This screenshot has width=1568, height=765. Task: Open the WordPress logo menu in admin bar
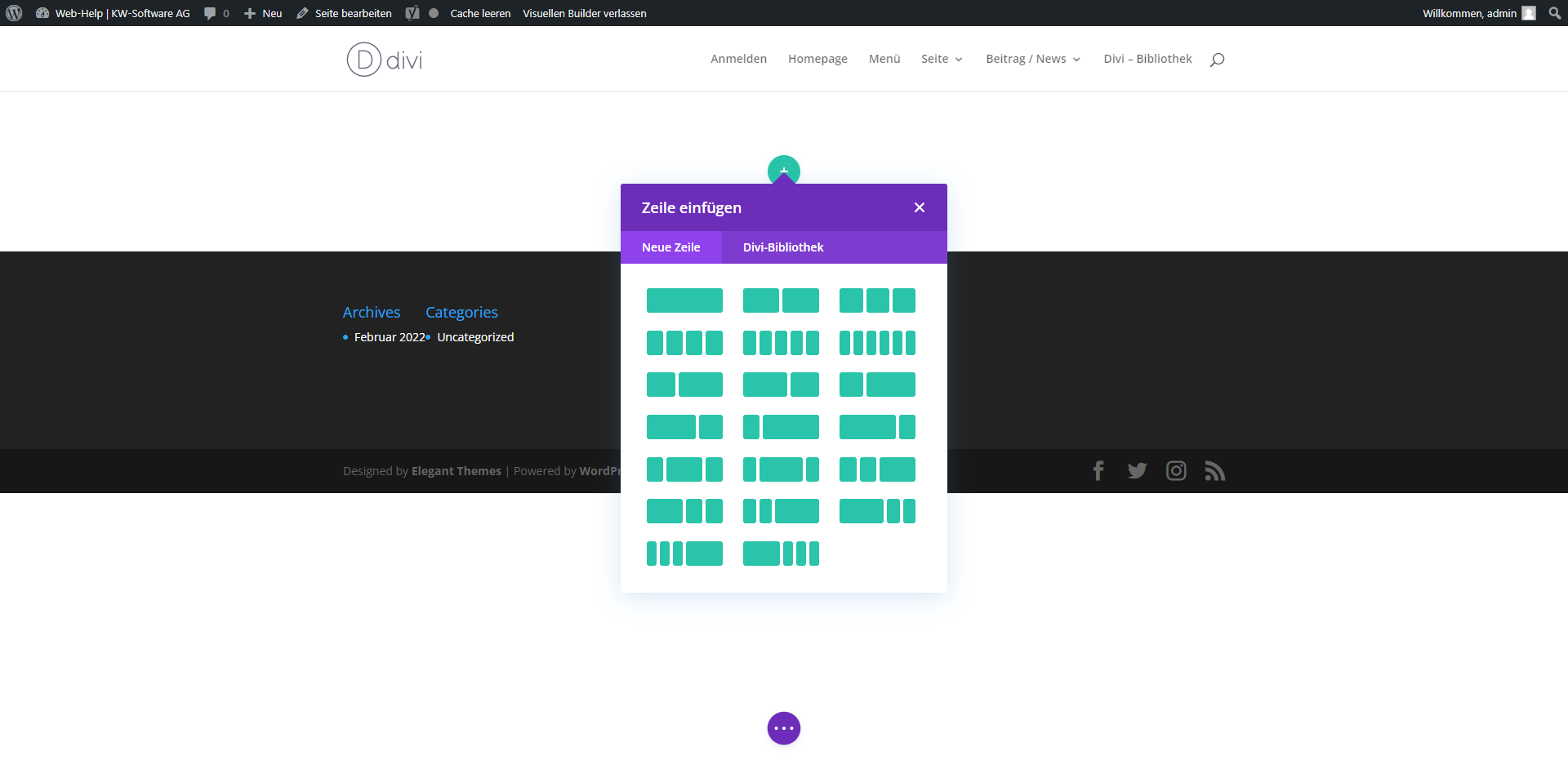(x=14, y=13)
